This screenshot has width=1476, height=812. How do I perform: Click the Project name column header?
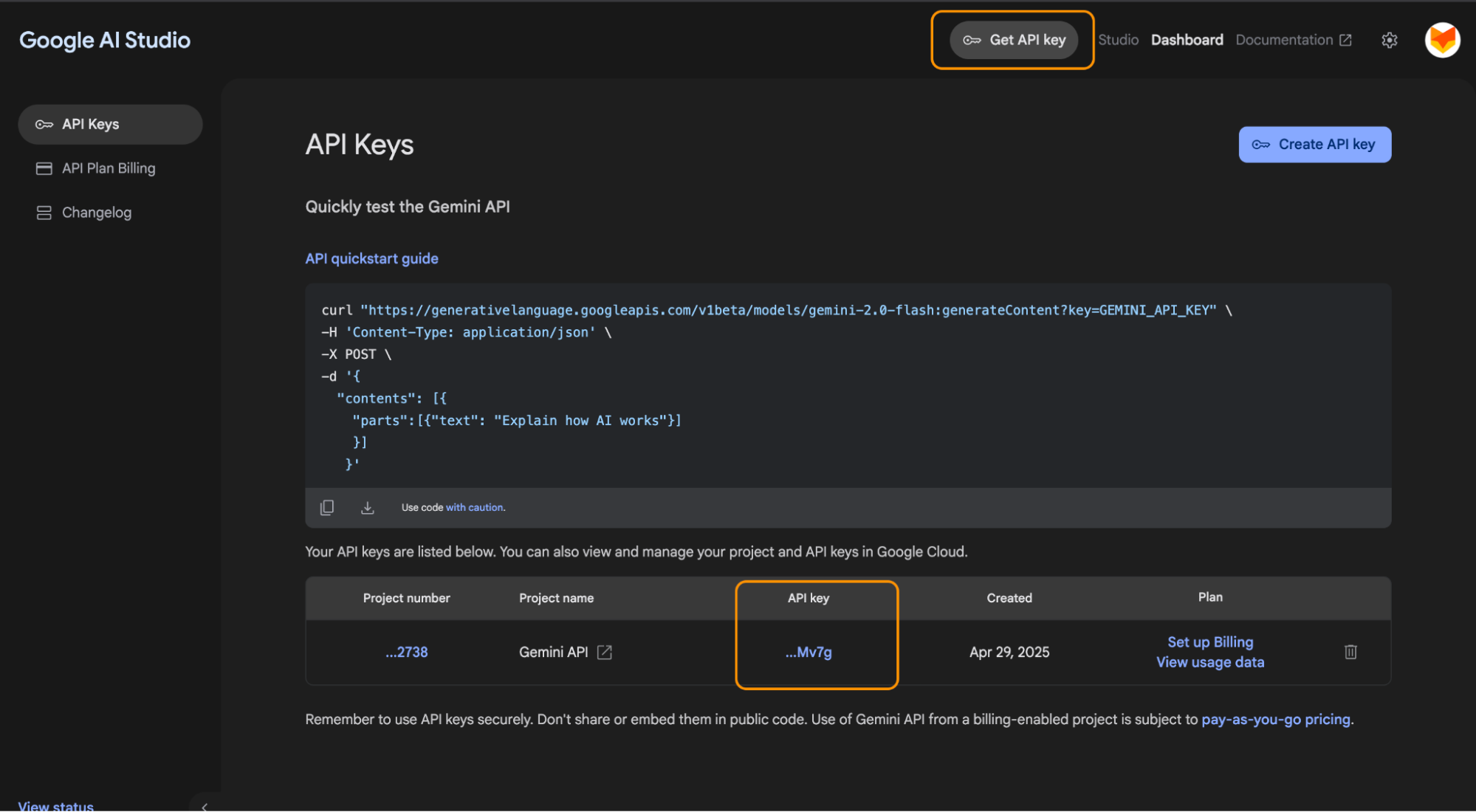(556, 598)
